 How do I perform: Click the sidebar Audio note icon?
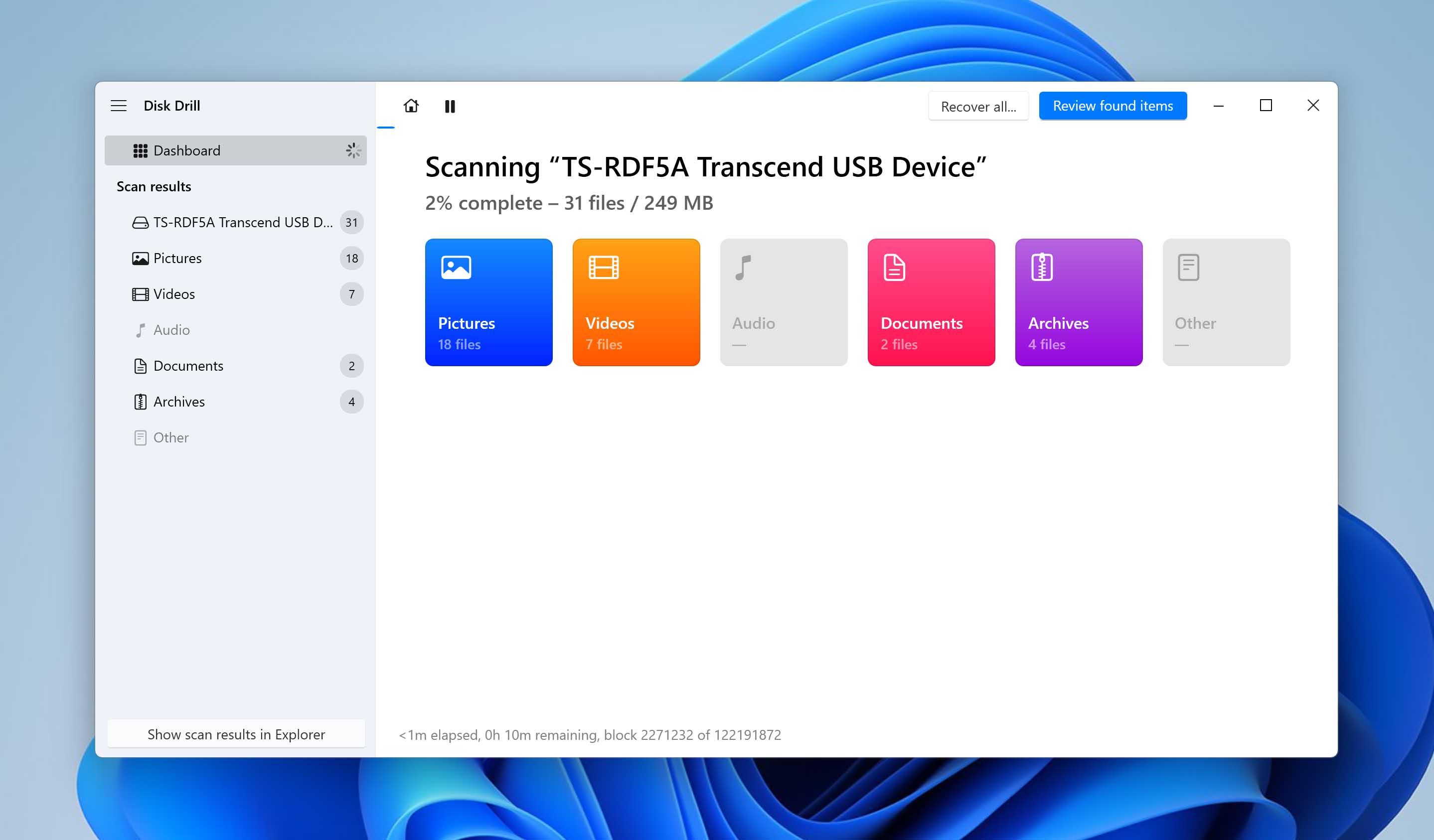(140, 330)
